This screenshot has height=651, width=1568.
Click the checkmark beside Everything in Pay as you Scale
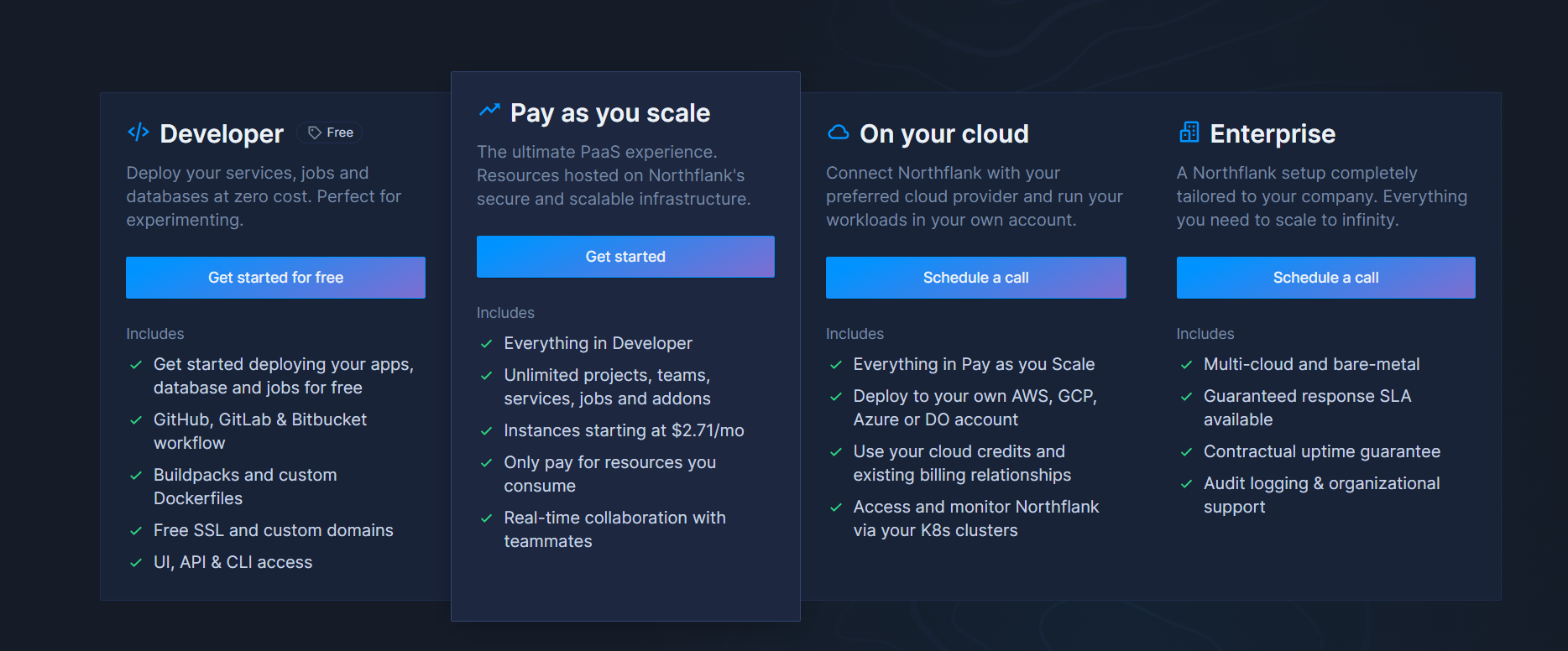(x=836, y=365)
